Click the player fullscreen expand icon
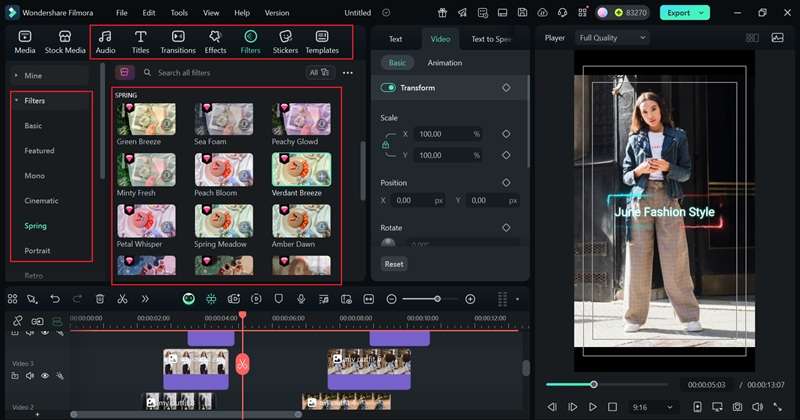 point(778,407)
